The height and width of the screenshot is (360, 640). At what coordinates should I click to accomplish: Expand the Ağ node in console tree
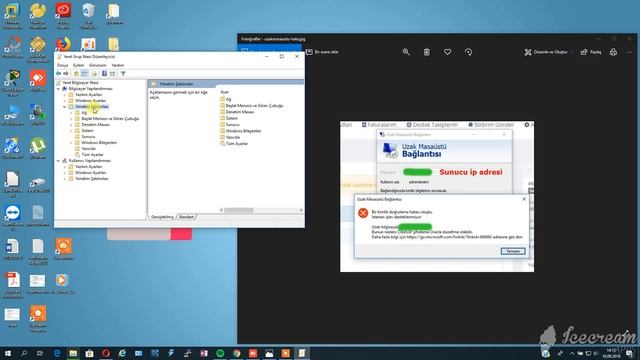coord(71,113)
